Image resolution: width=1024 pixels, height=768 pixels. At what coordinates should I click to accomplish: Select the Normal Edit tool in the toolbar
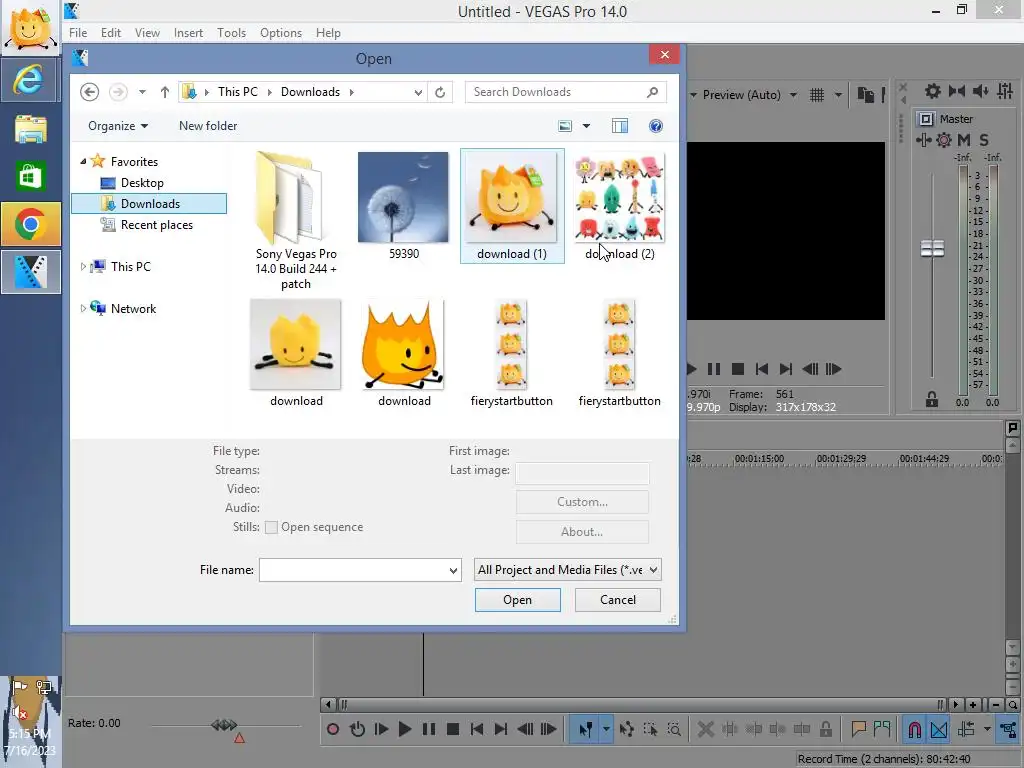pyautogui.click(x=585, y=729)
